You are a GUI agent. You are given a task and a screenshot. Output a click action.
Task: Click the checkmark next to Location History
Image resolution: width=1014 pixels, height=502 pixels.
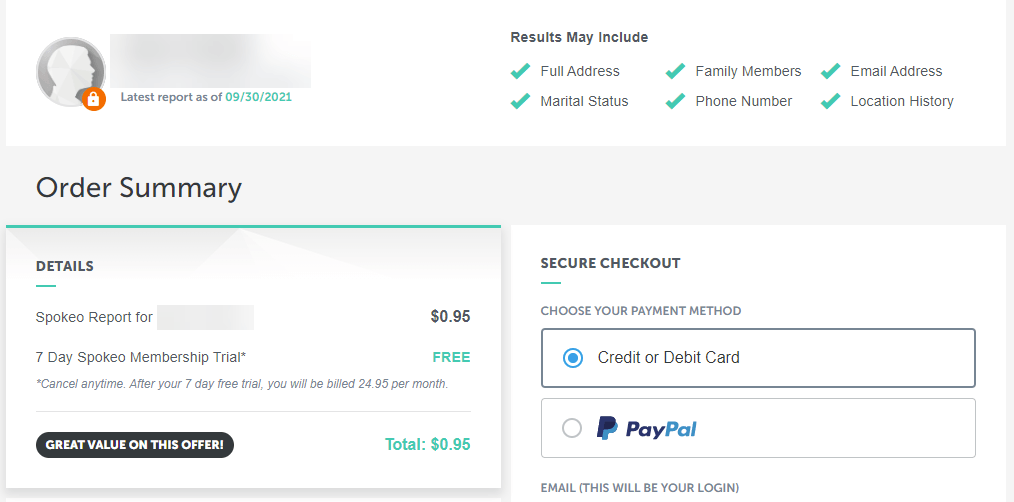click(x=830, y=101)
